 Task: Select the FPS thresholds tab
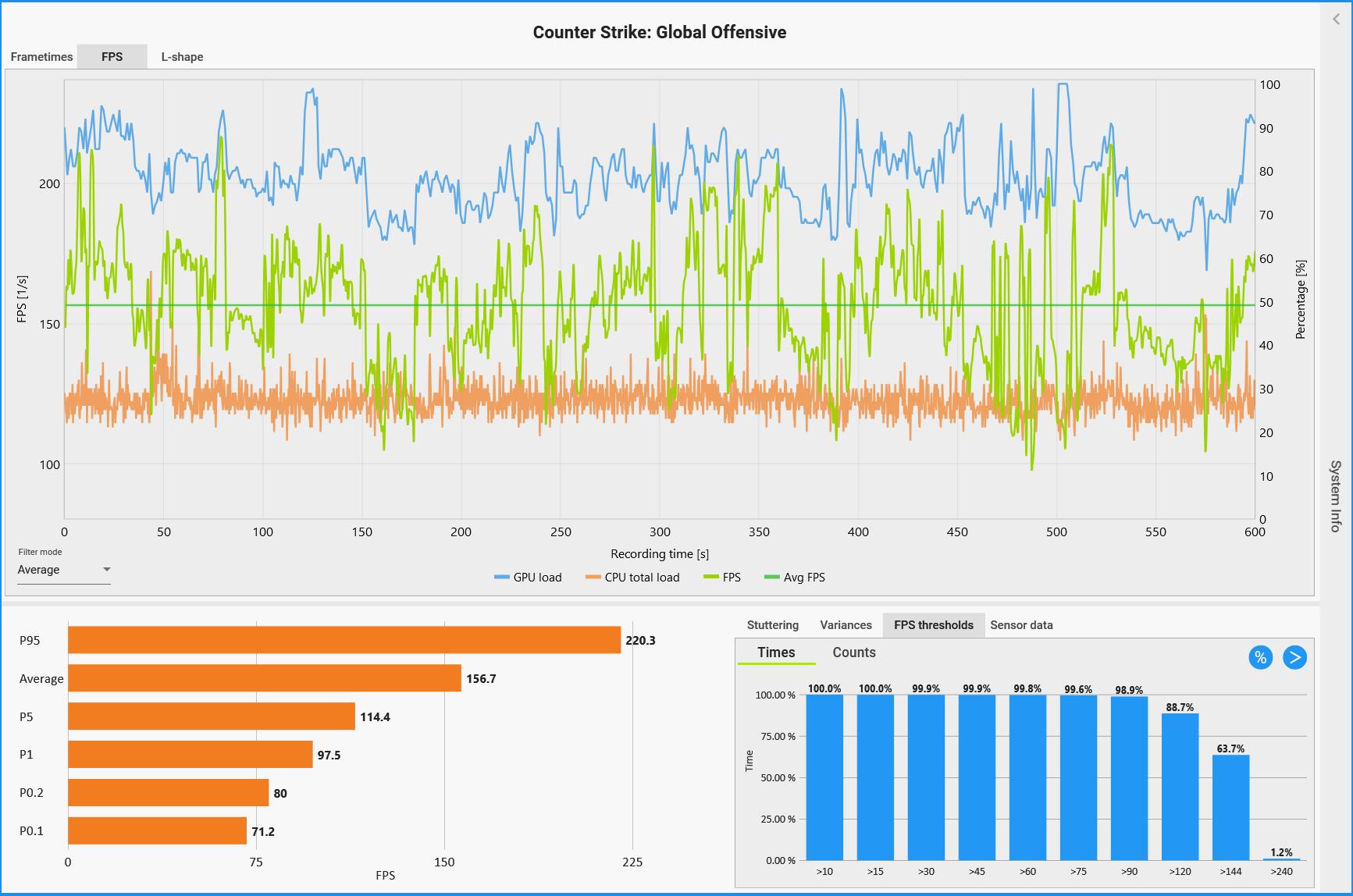(933, 625)
